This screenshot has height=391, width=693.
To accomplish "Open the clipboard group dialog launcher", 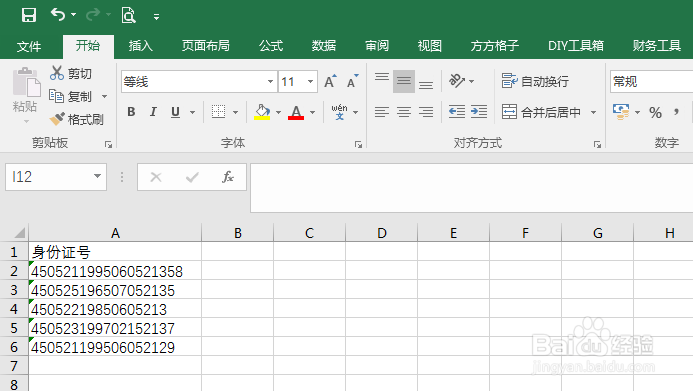I will 108,144.
